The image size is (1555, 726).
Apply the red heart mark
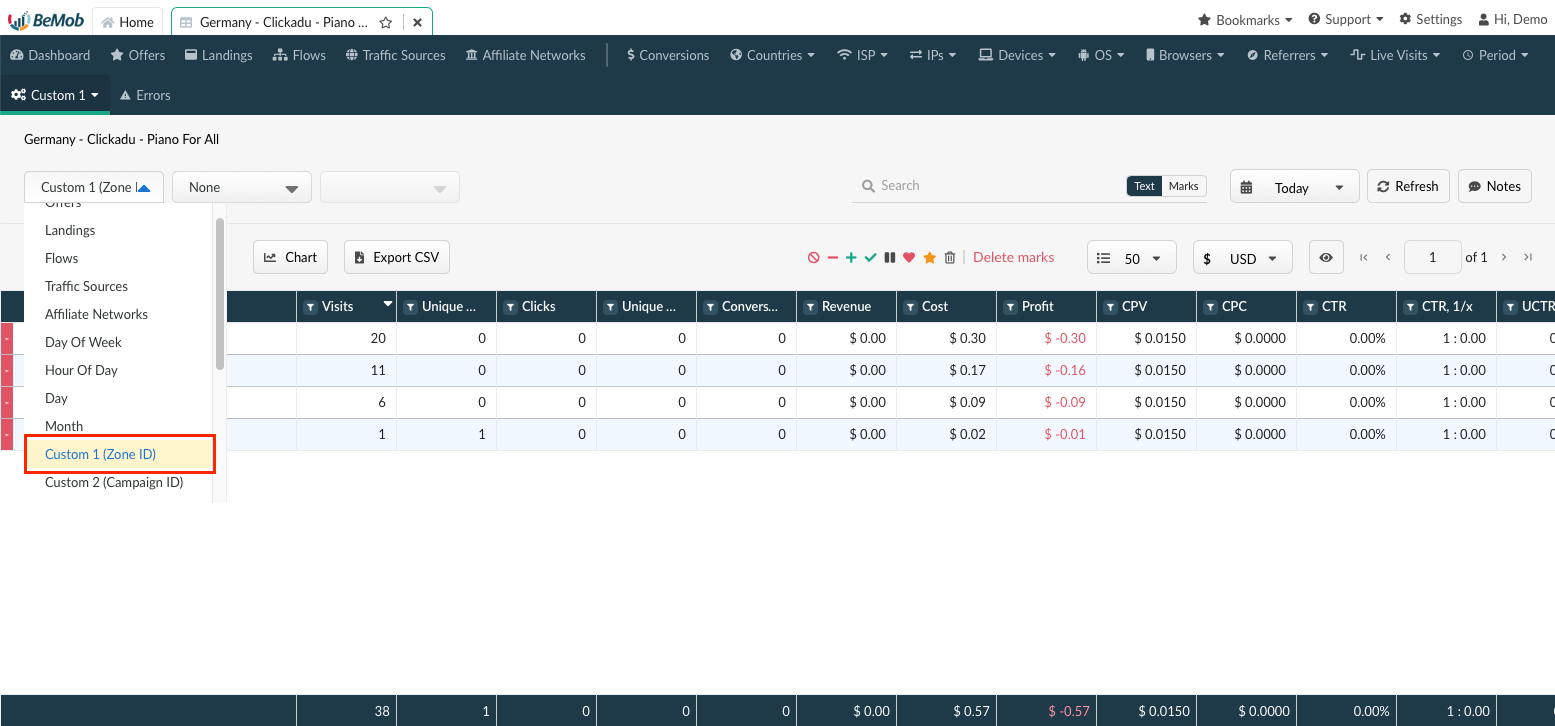pyautogui.click(x=909, y=258)
